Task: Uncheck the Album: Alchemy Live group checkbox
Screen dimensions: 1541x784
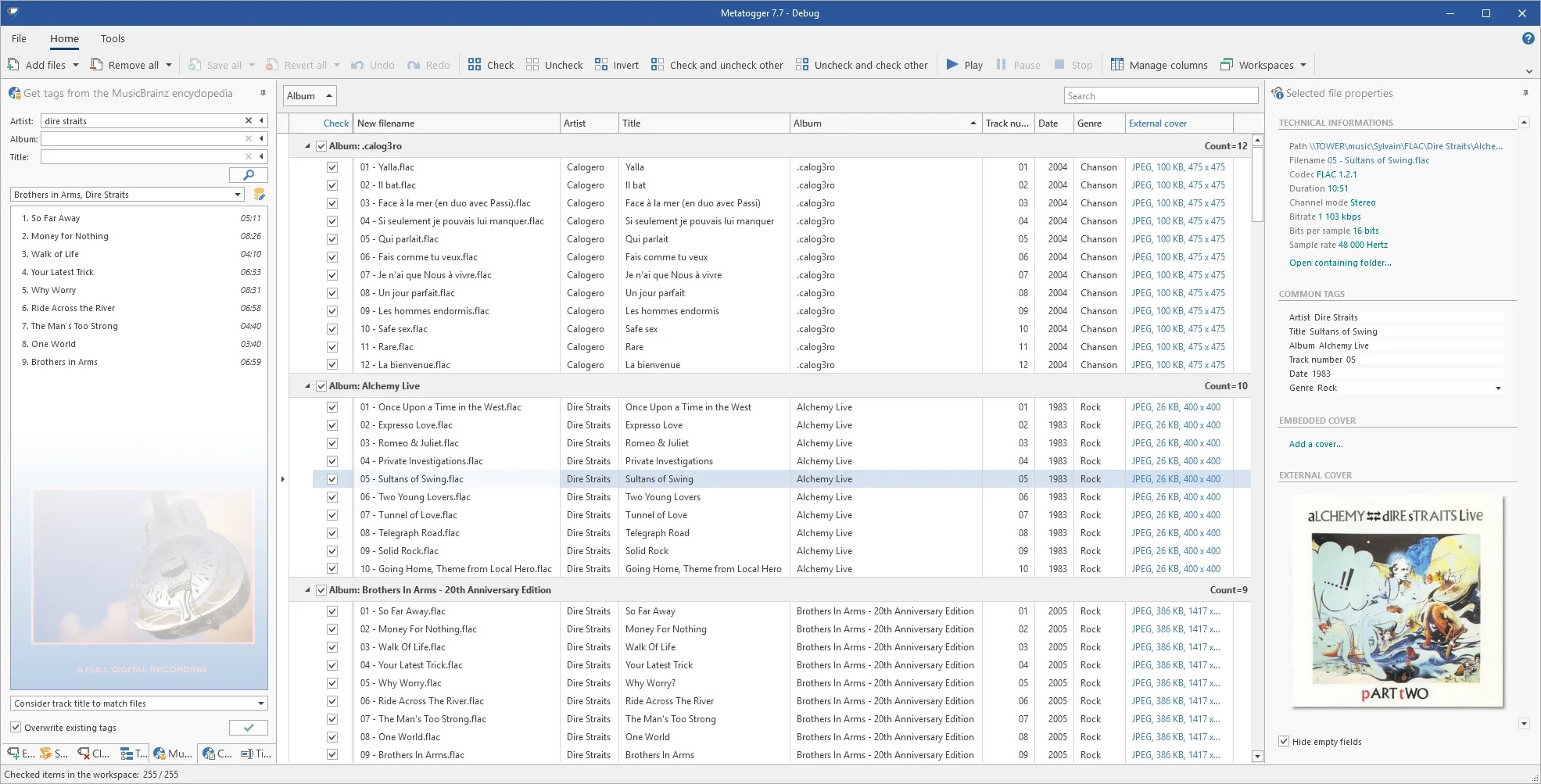Action: (x=321, y=386)
